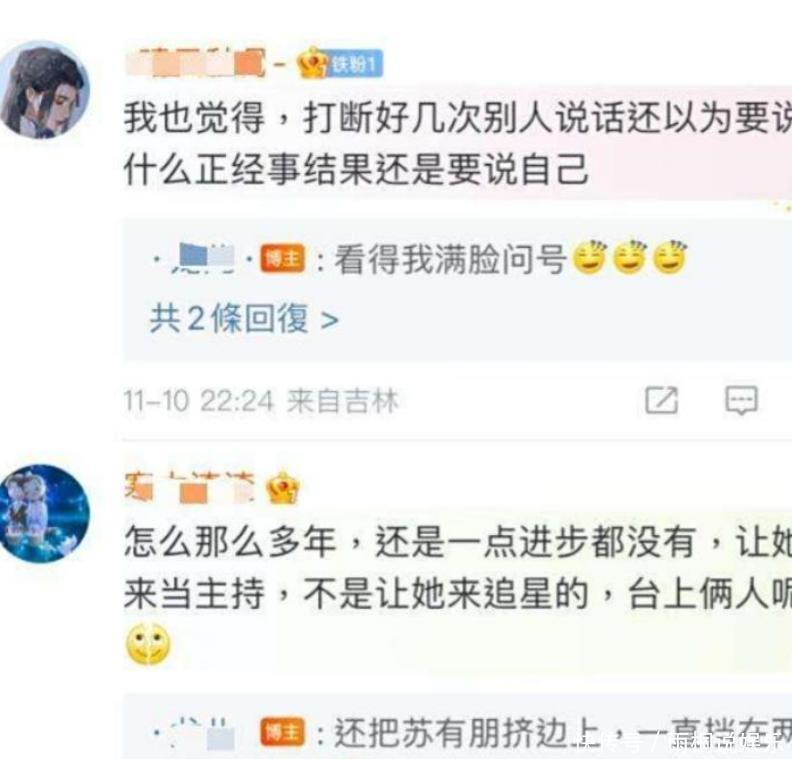
Task: Open first commenter's anime avatar
Action: click(x=44, y=90)
